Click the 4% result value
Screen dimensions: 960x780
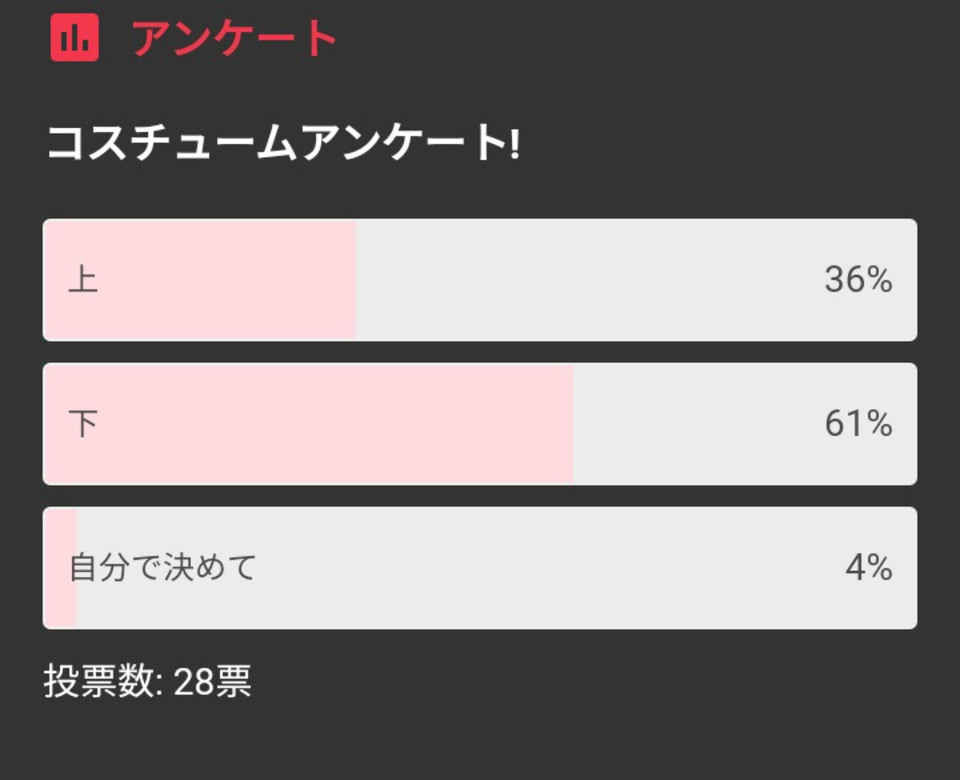[868, 567]
